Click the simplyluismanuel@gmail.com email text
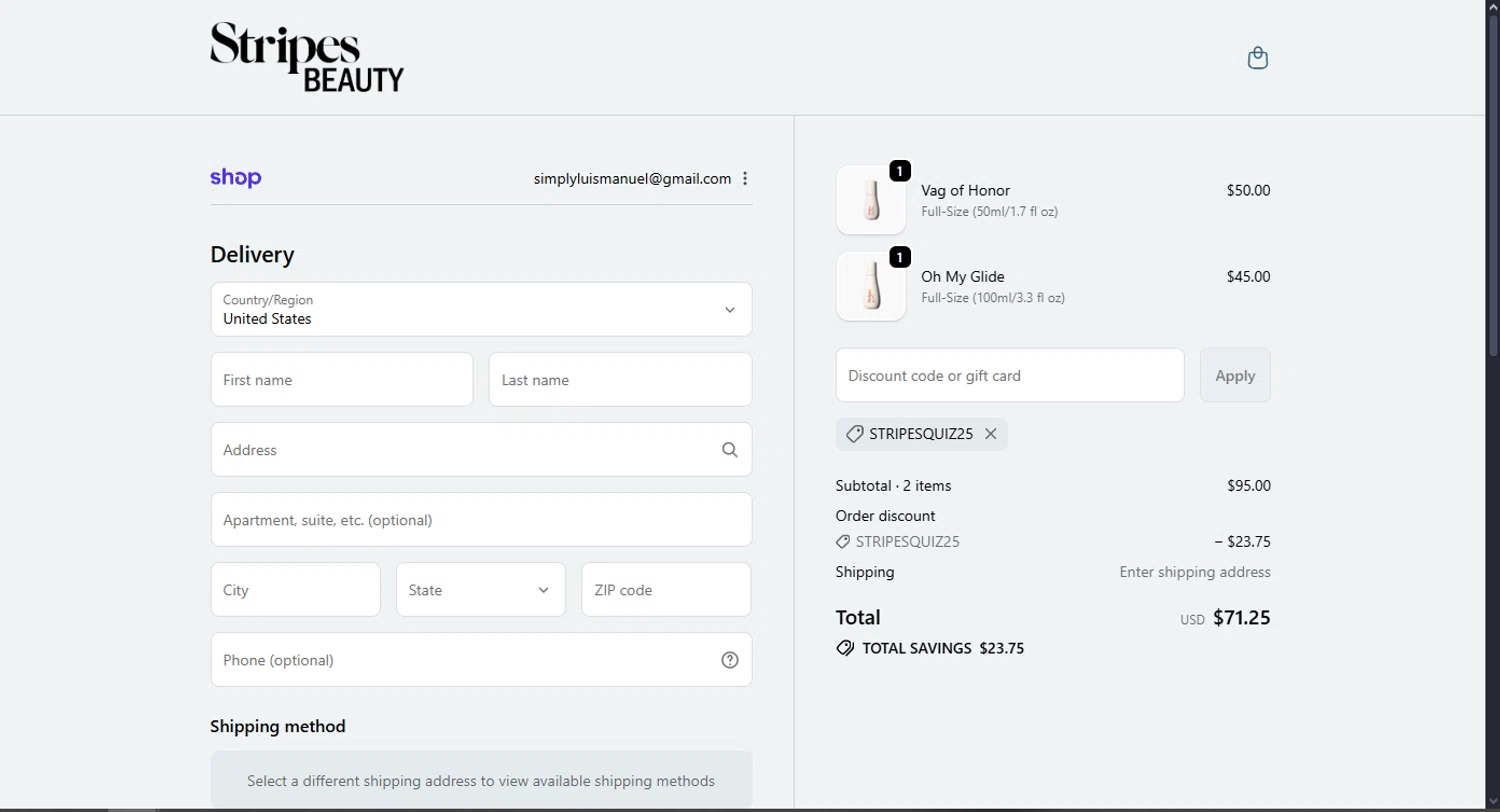Viewport: 1500px width, 812px height. click(632, 179)
